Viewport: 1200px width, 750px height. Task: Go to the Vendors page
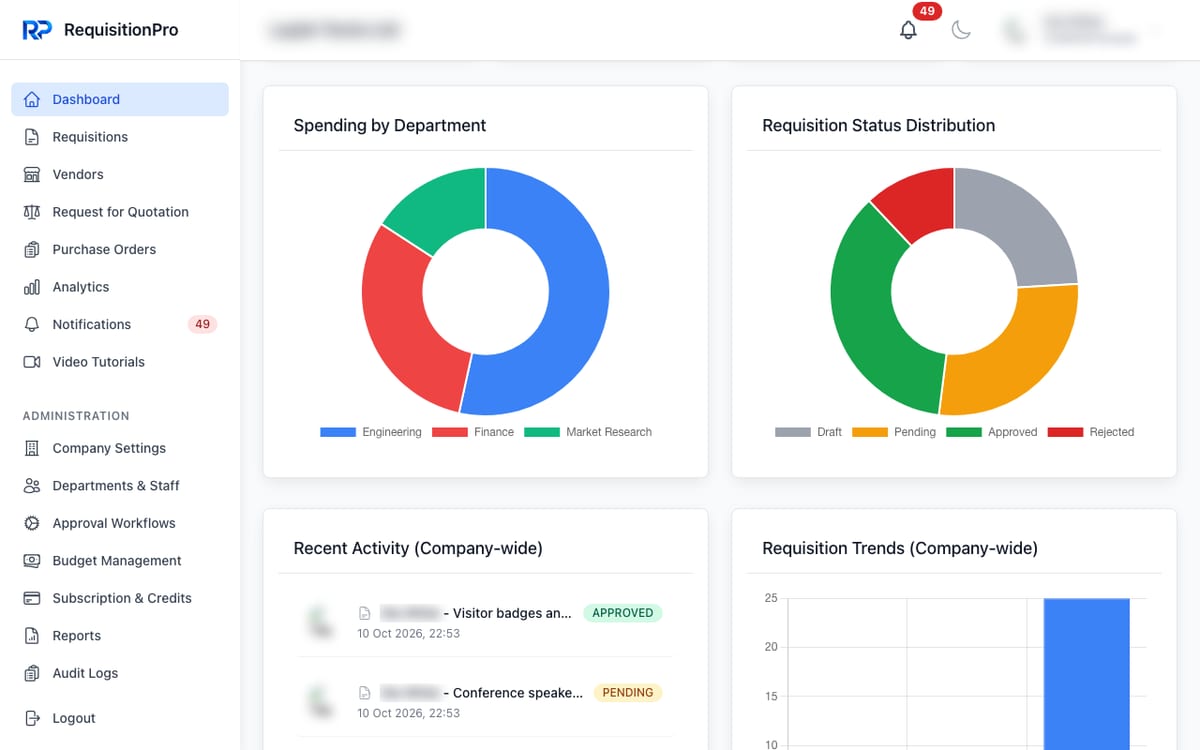[x=120, y=174]
